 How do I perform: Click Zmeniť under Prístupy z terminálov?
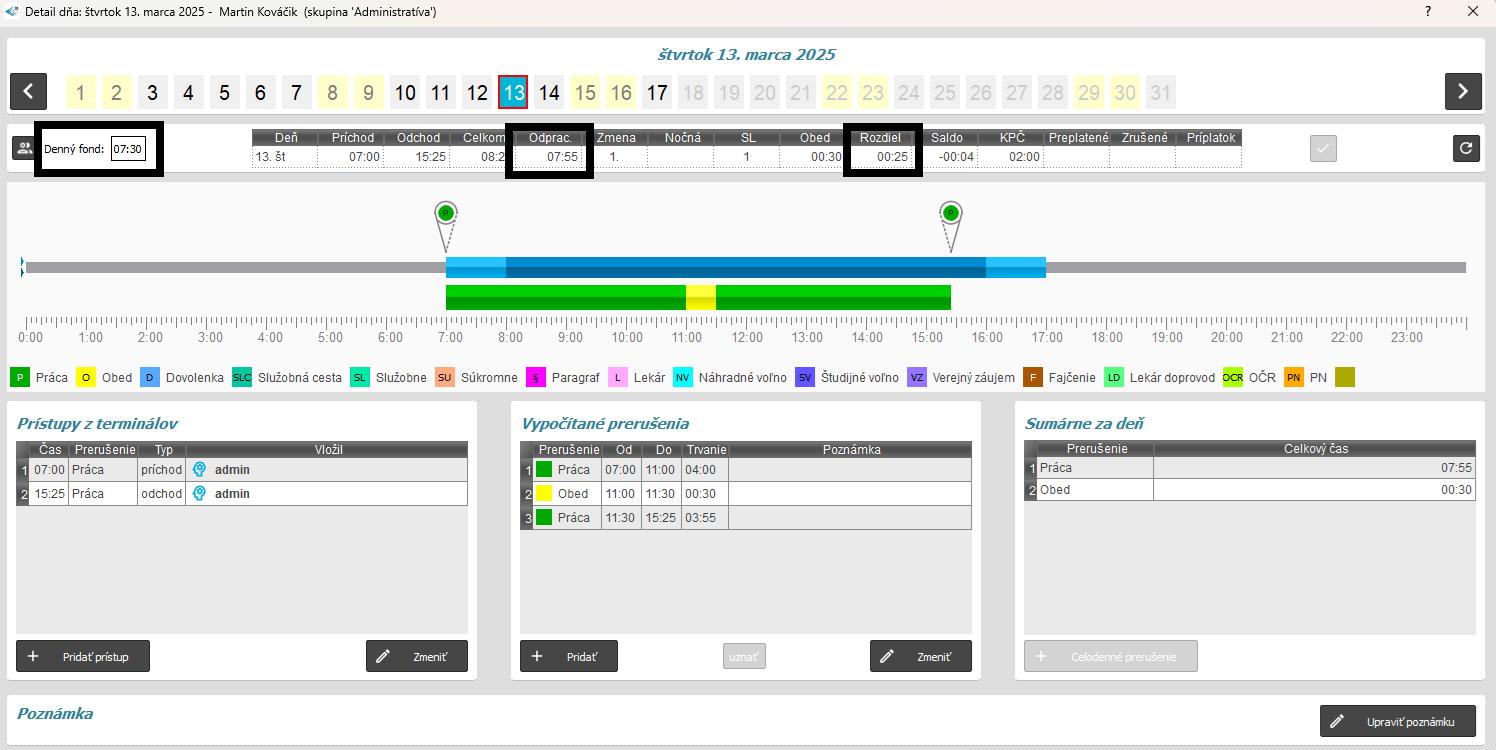[416, 656]
